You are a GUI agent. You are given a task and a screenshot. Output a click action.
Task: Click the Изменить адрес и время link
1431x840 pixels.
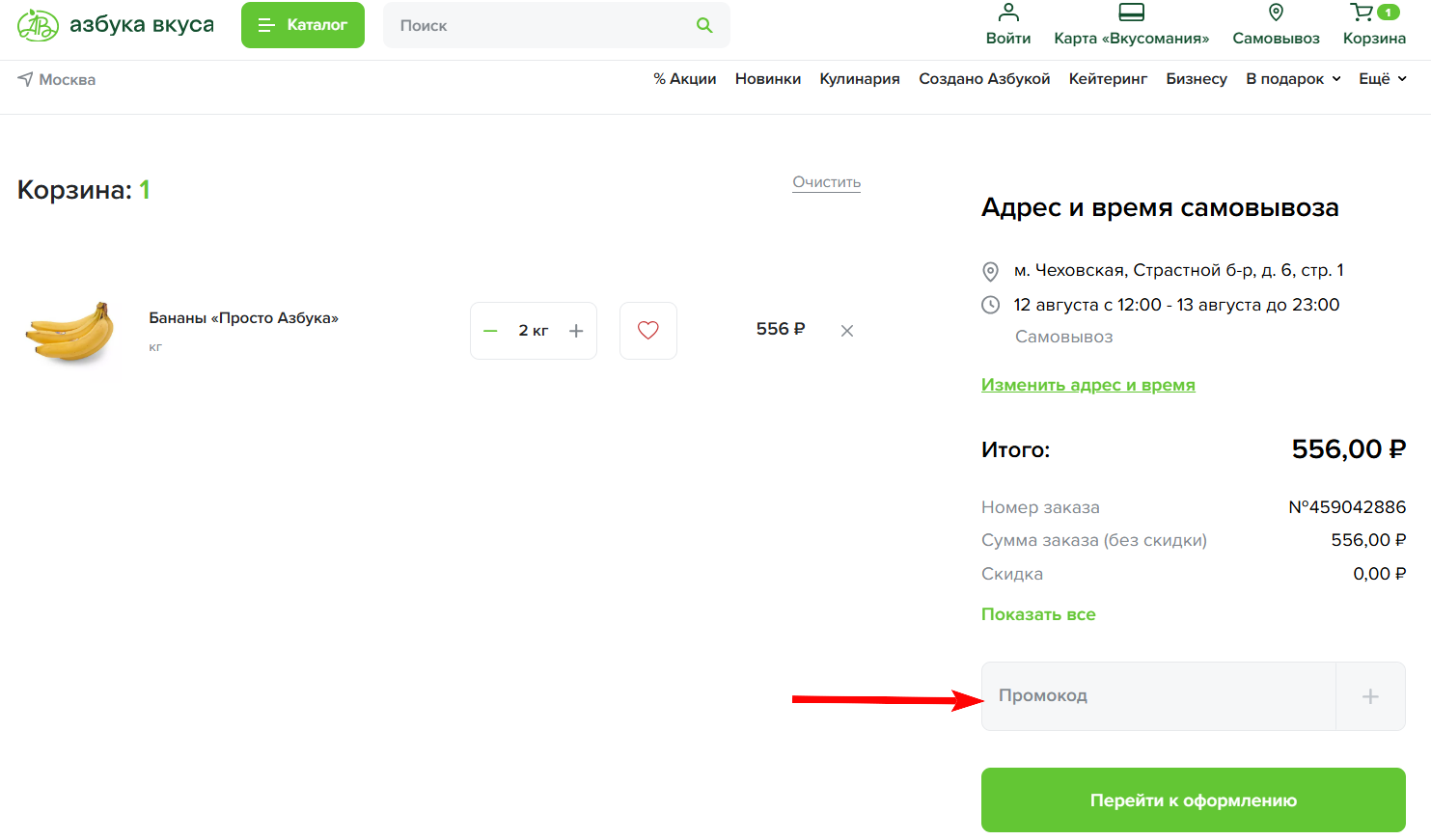pyautogui.click(x=1087, y=384)
